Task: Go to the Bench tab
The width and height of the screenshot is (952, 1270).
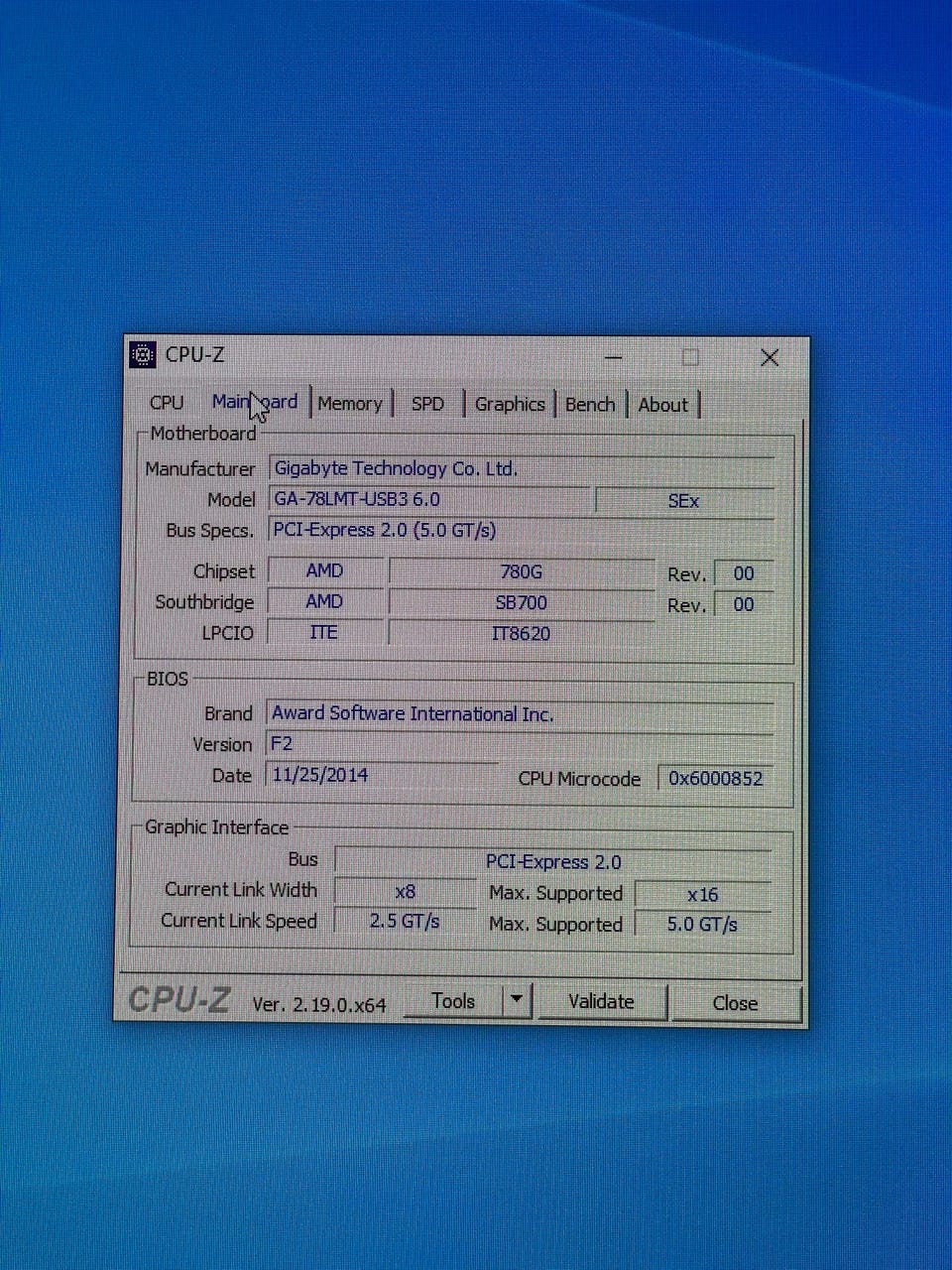Action: click(x=590, y=404)
